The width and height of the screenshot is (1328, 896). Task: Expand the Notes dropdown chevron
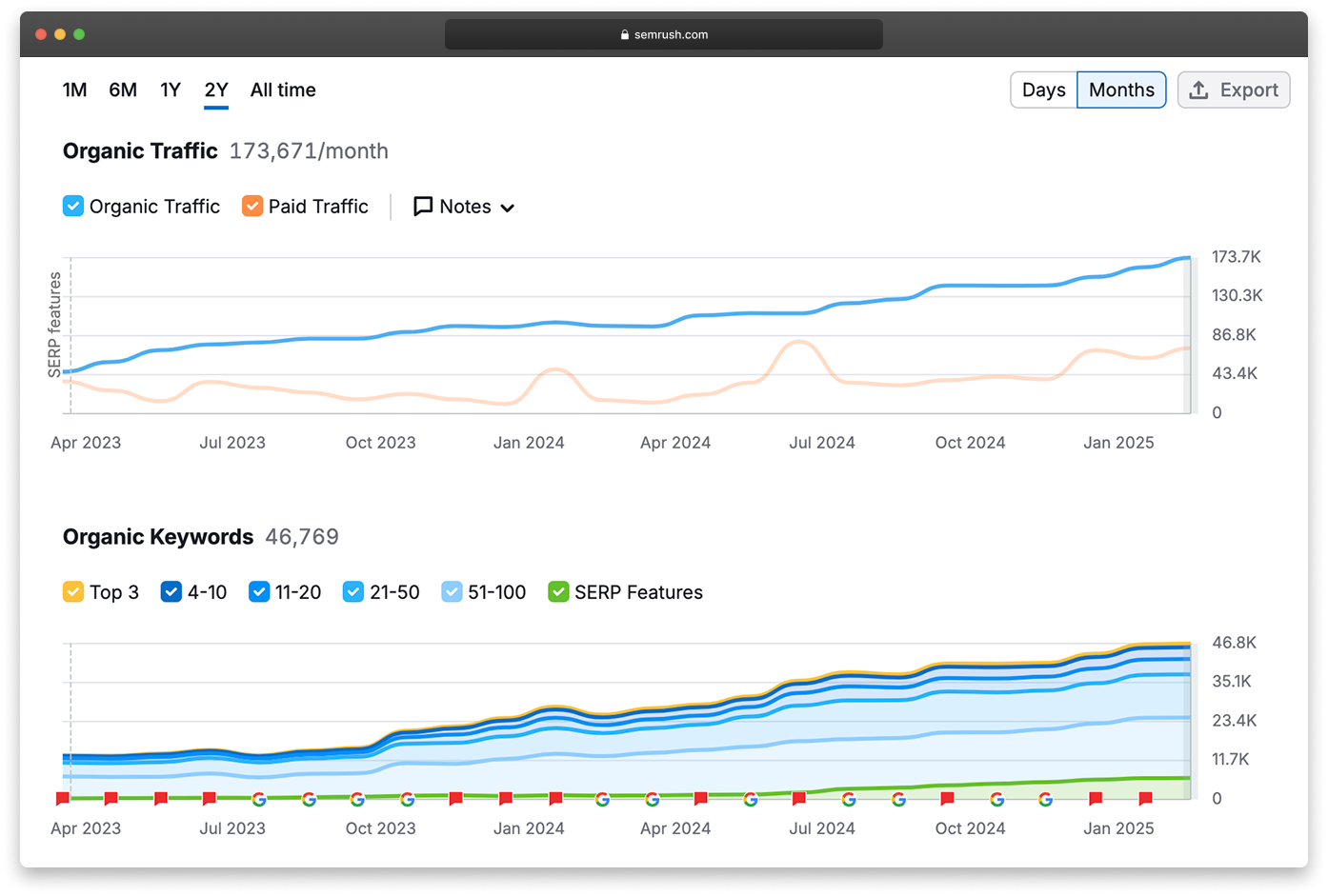[508, 208]
